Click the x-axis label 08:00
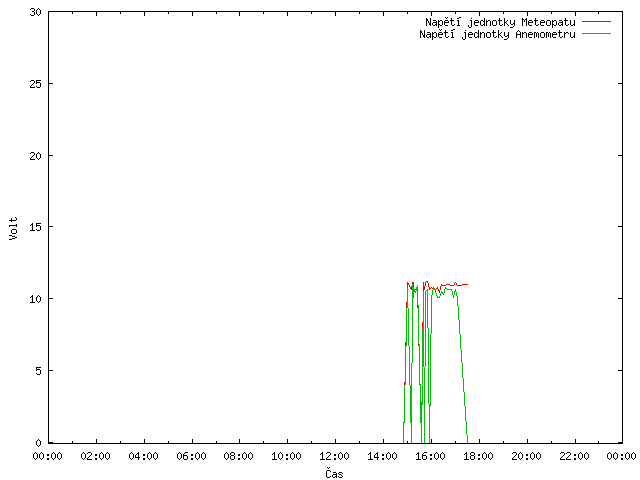Viewport: 640px width, 480px height. [238, 456]
